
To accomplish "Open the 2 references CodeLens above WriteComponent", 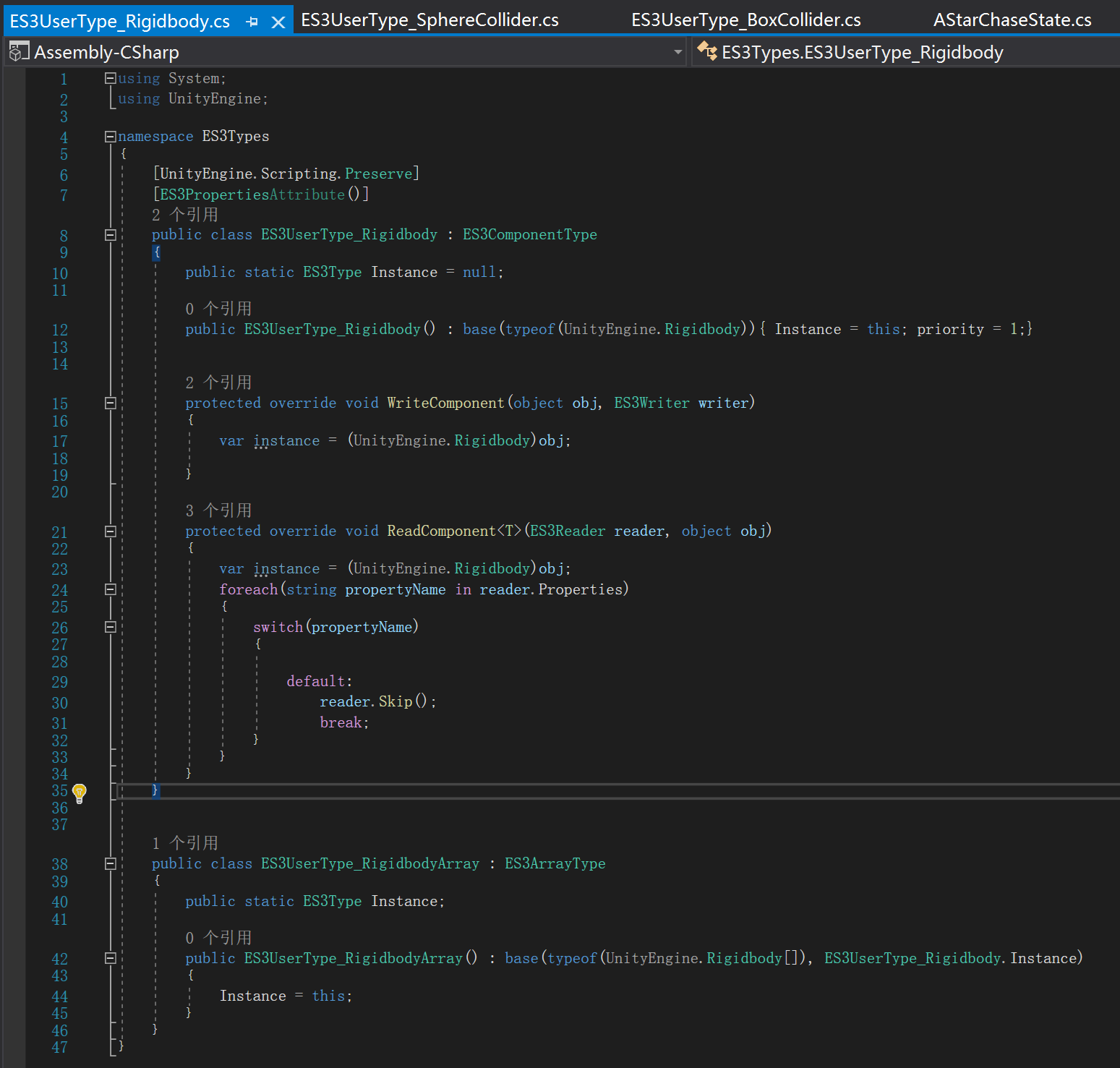I will [x=218, y=383].
